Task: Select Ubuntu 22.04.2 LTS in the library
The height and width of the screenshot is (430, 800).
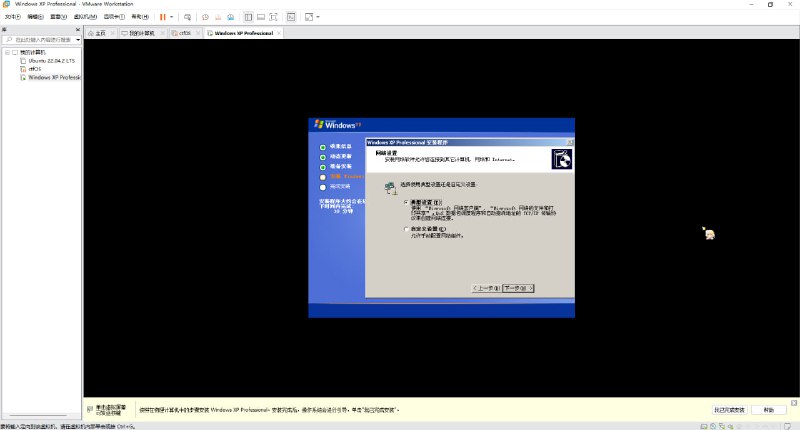Action: [x=50, y=60]
